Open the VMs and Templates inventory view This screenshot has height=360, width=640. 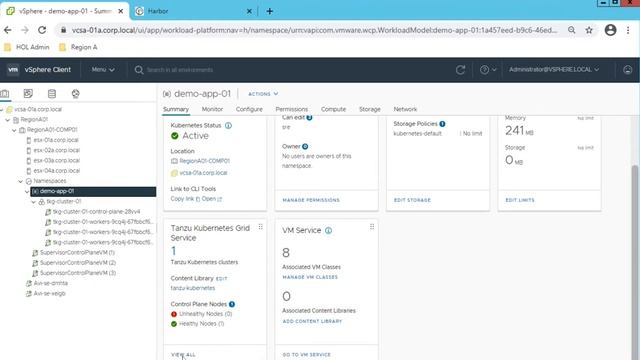[x=28, y=94]
